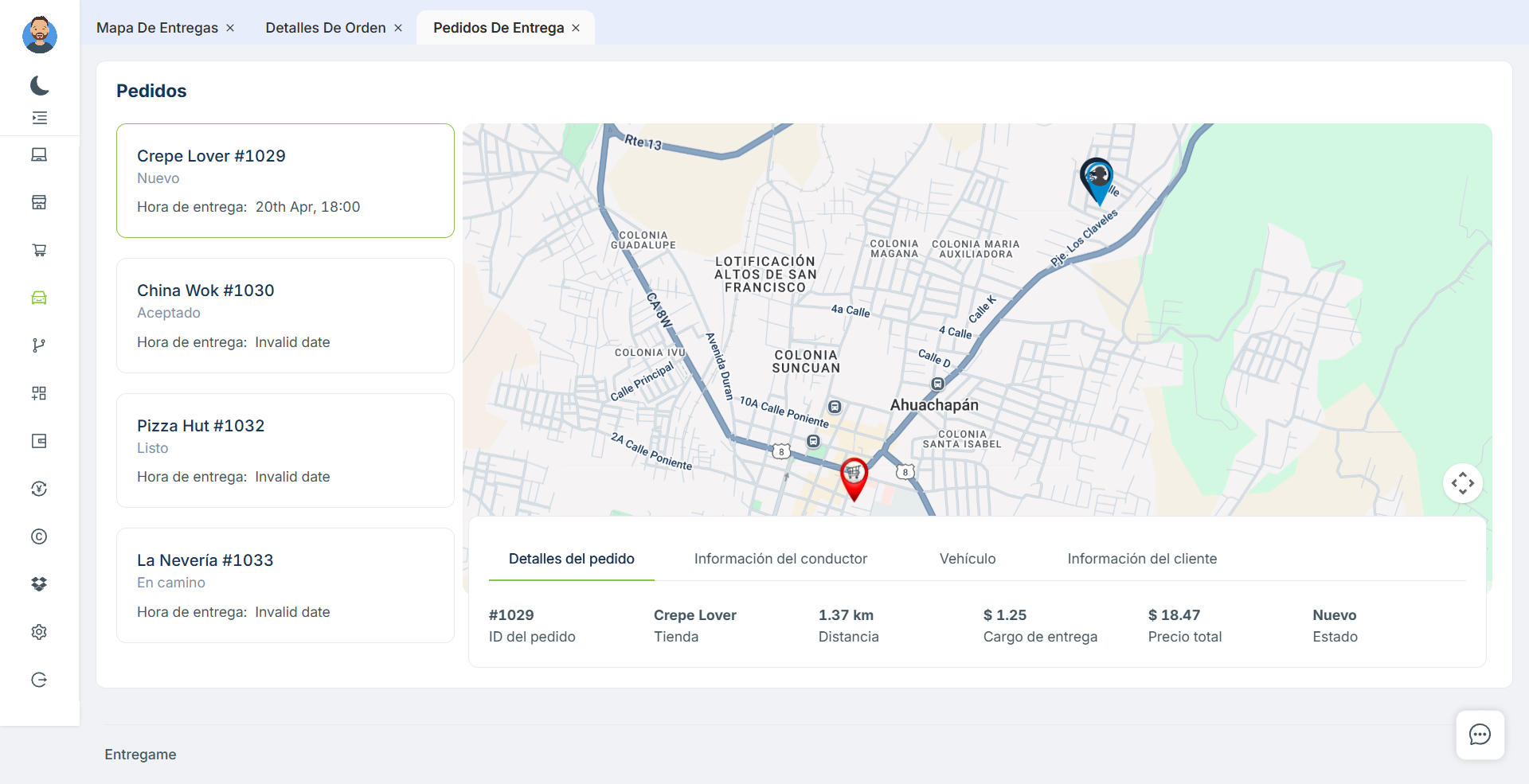Viewport: 1529px width, 784px height.
Task: Switch to Mapa De Entregas tab
Action: click(x=157, y=28)
